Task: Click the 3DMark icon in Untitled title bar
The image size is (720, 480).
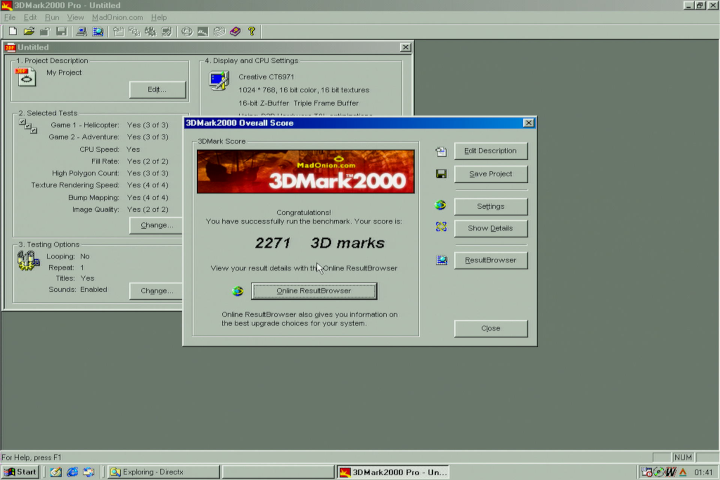Action: [10, 47]
